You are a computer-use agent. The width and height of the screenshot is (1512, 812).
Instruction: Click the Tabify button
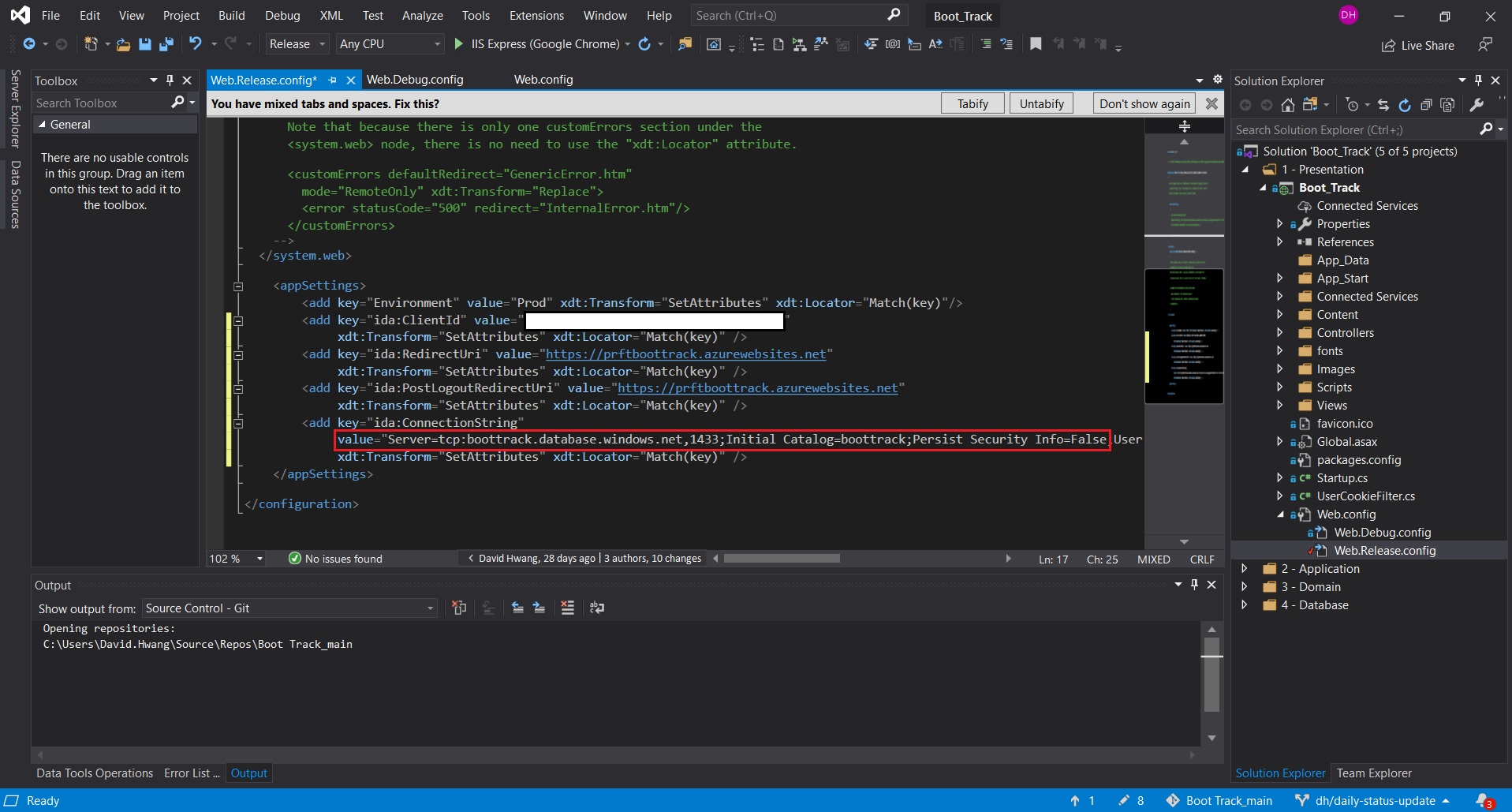(972, 103)
